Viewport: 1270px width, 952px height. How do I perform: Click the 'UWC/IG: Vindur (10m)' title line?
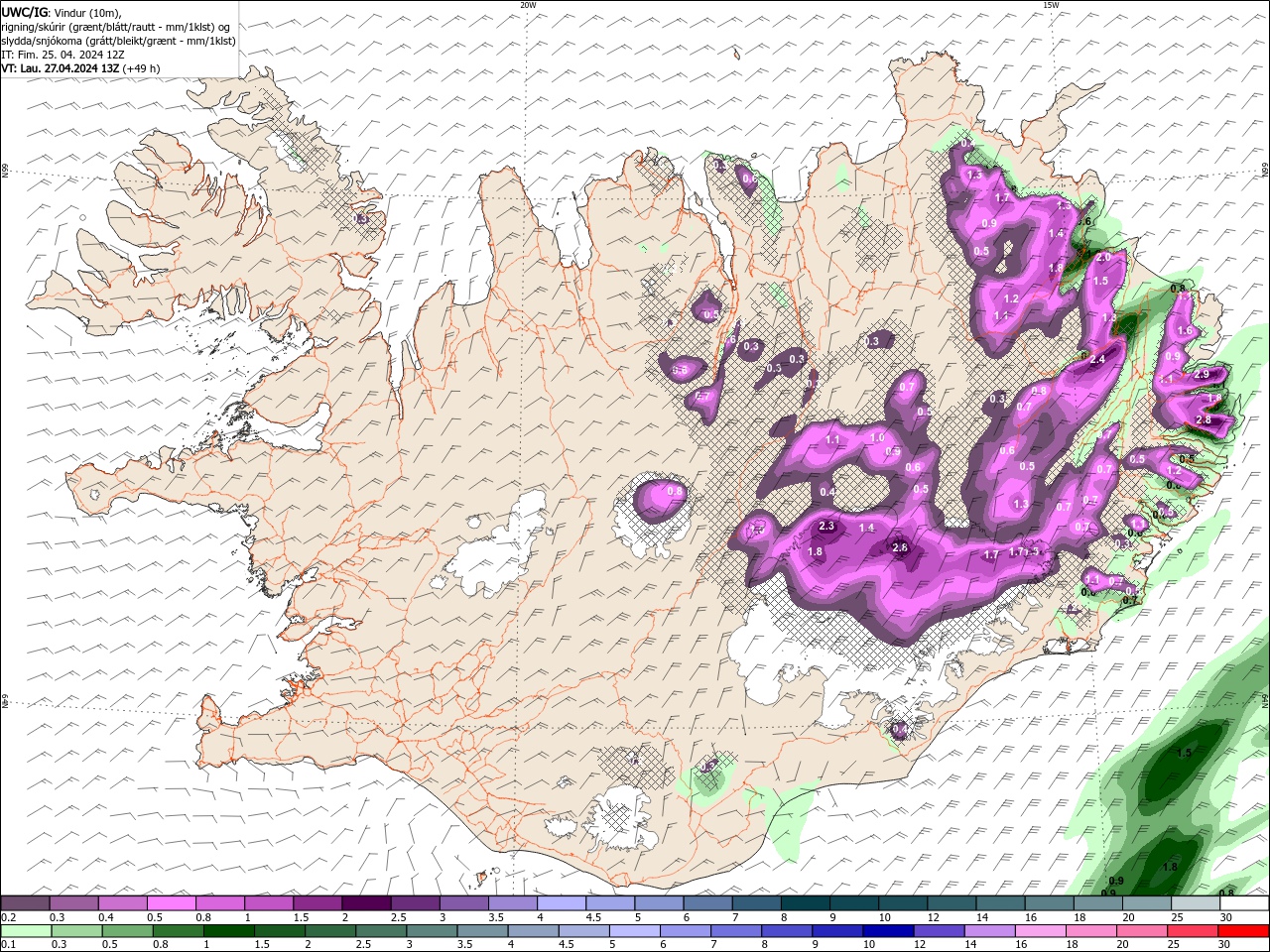click(61, 12)
